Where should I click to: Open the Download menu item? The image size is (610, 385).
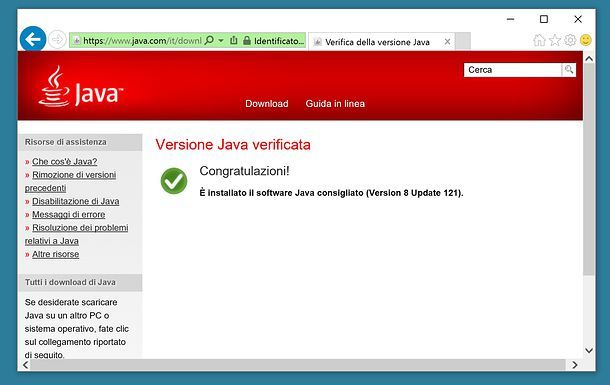tap(267, 104)
